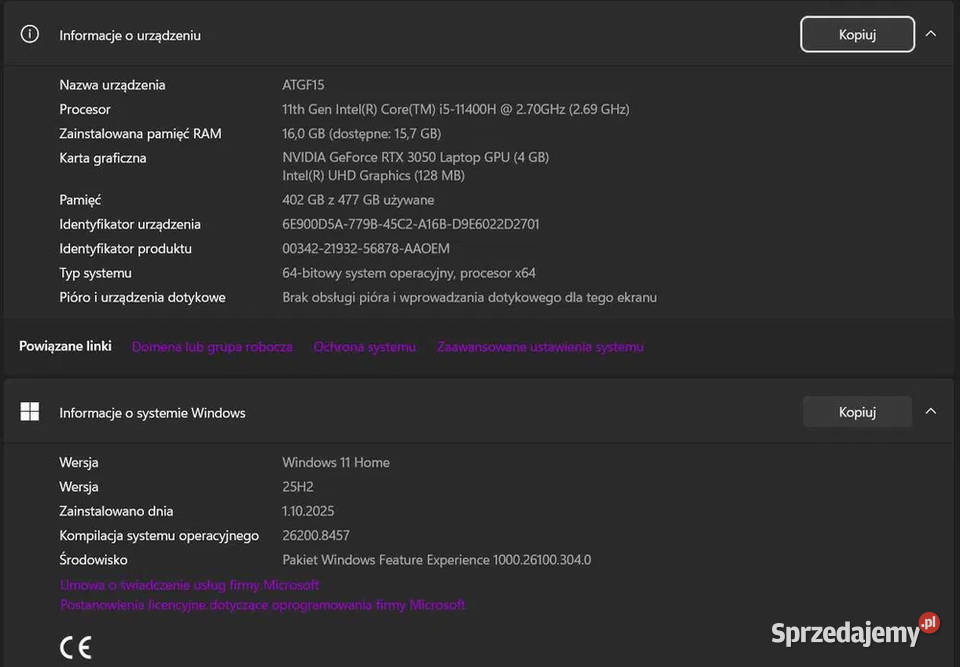Viewport: 960px width, 667px height.
Task: Collapse the Informacje o systemie Windows chevron
Action: 931,412
